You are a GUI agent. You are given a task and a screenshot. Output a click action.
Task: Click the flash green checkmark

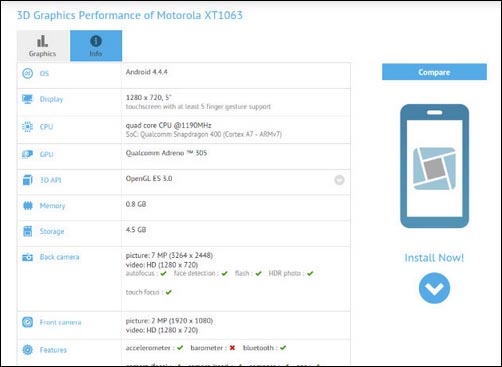coord(258,274)
